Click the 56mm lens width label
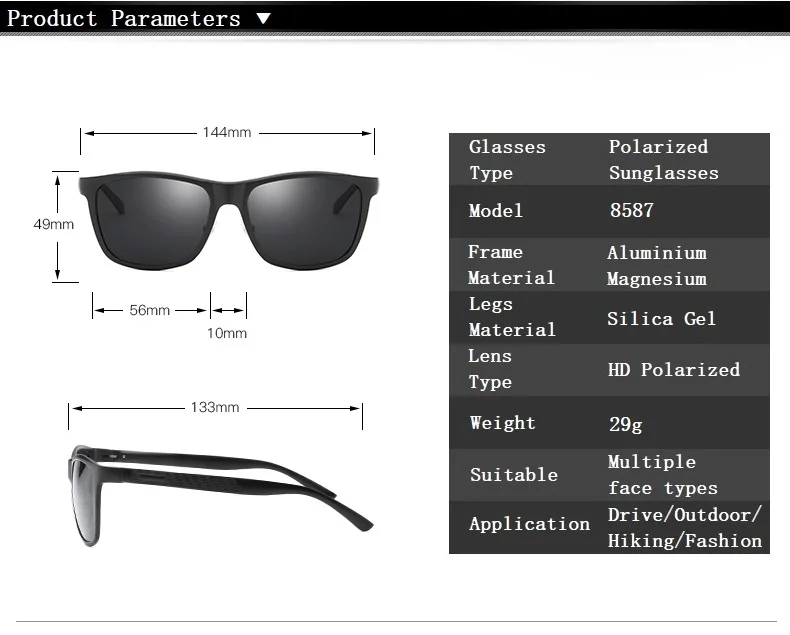790x635 pixels. pyautogui.click(x=149, y=310)
